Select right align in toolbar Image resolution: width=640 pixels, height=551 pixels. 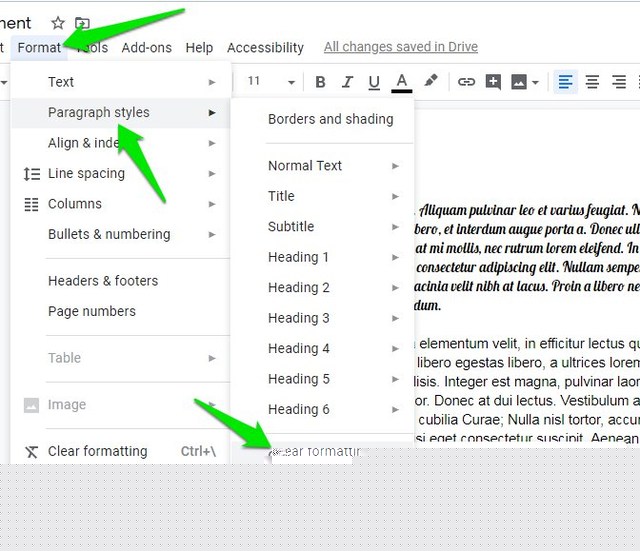tap(619, 82)
